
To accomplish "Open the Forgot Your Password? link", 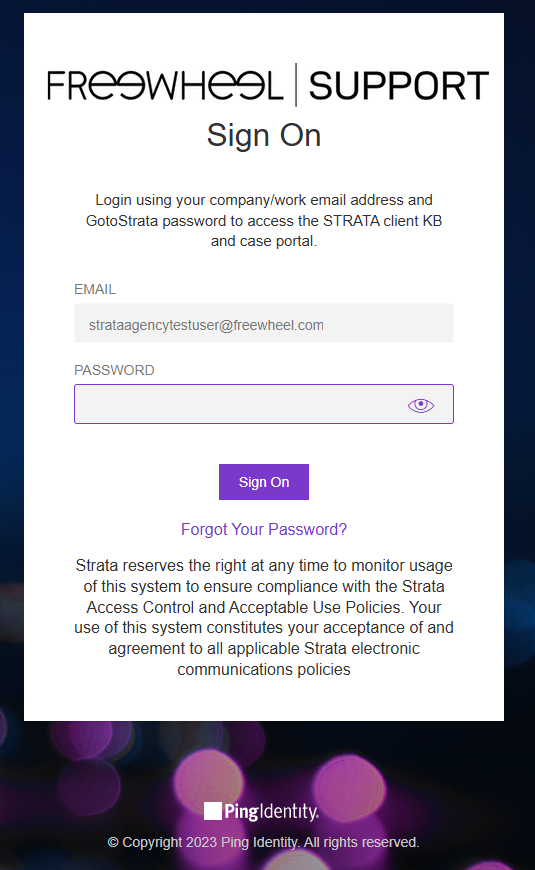I will pos(264,529).
